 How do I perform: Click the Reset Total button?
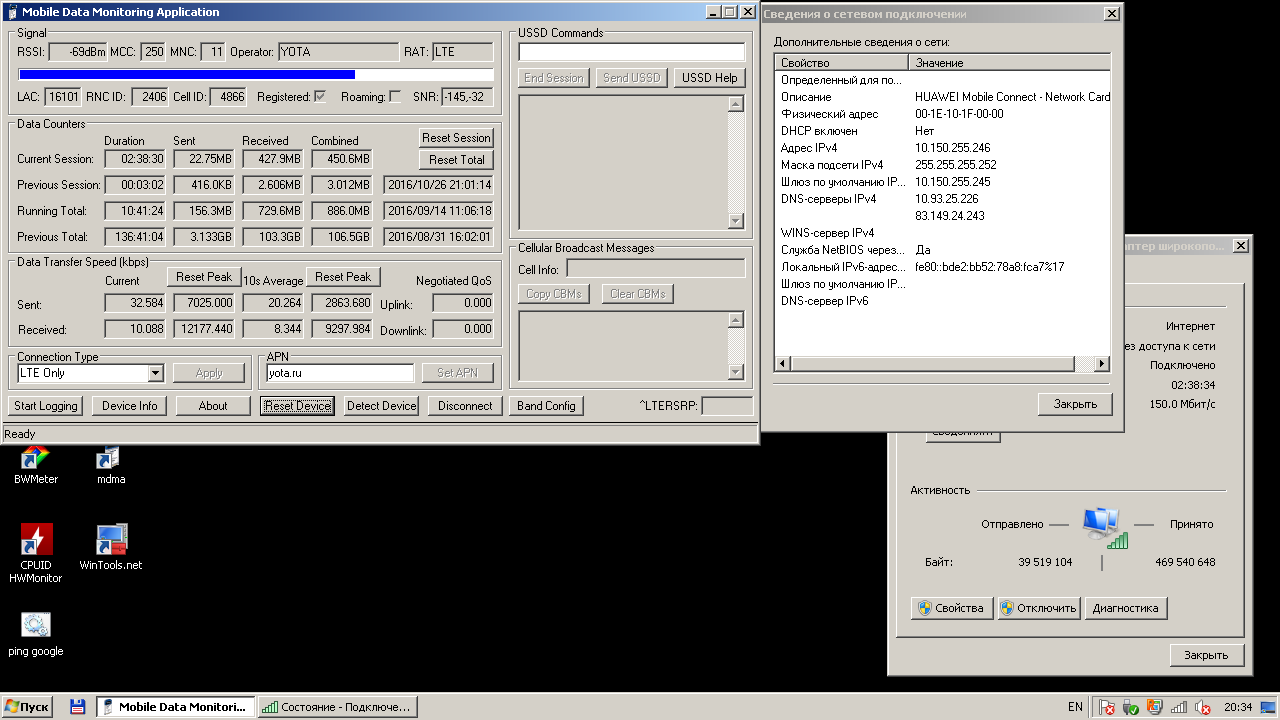click(x=456, y=160)
